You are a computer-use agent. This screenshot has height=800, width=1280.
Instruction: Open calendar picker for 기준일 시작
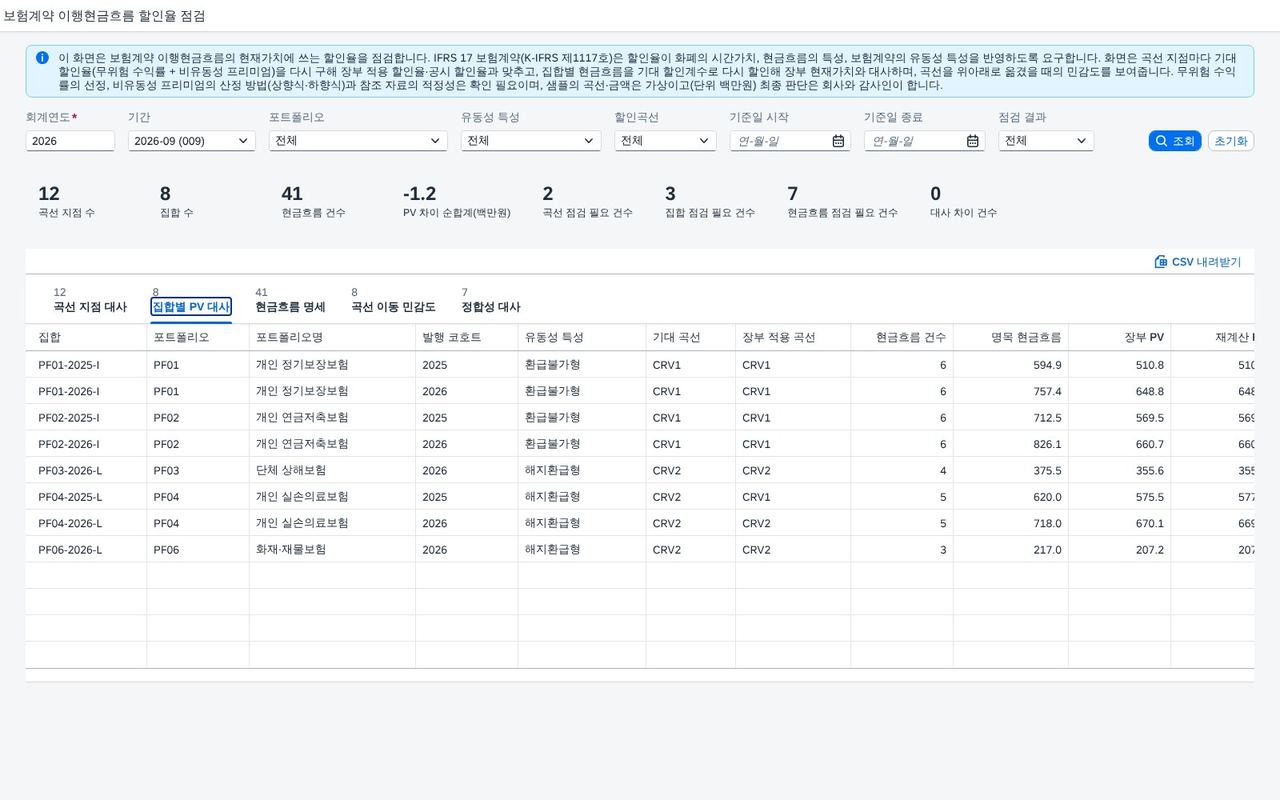click(x=838, y=141)
